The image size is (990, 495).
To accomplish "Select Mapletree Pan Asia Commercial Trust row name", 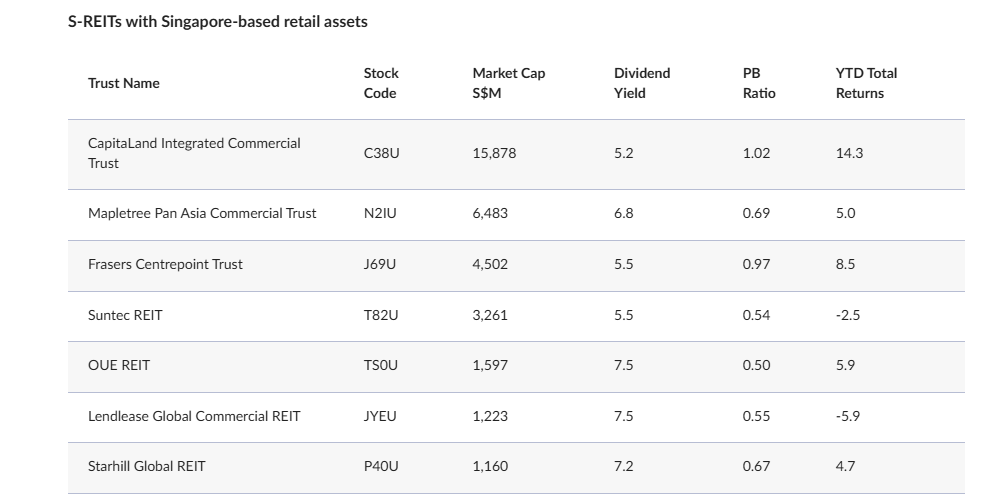I will (x=202, y=213).
